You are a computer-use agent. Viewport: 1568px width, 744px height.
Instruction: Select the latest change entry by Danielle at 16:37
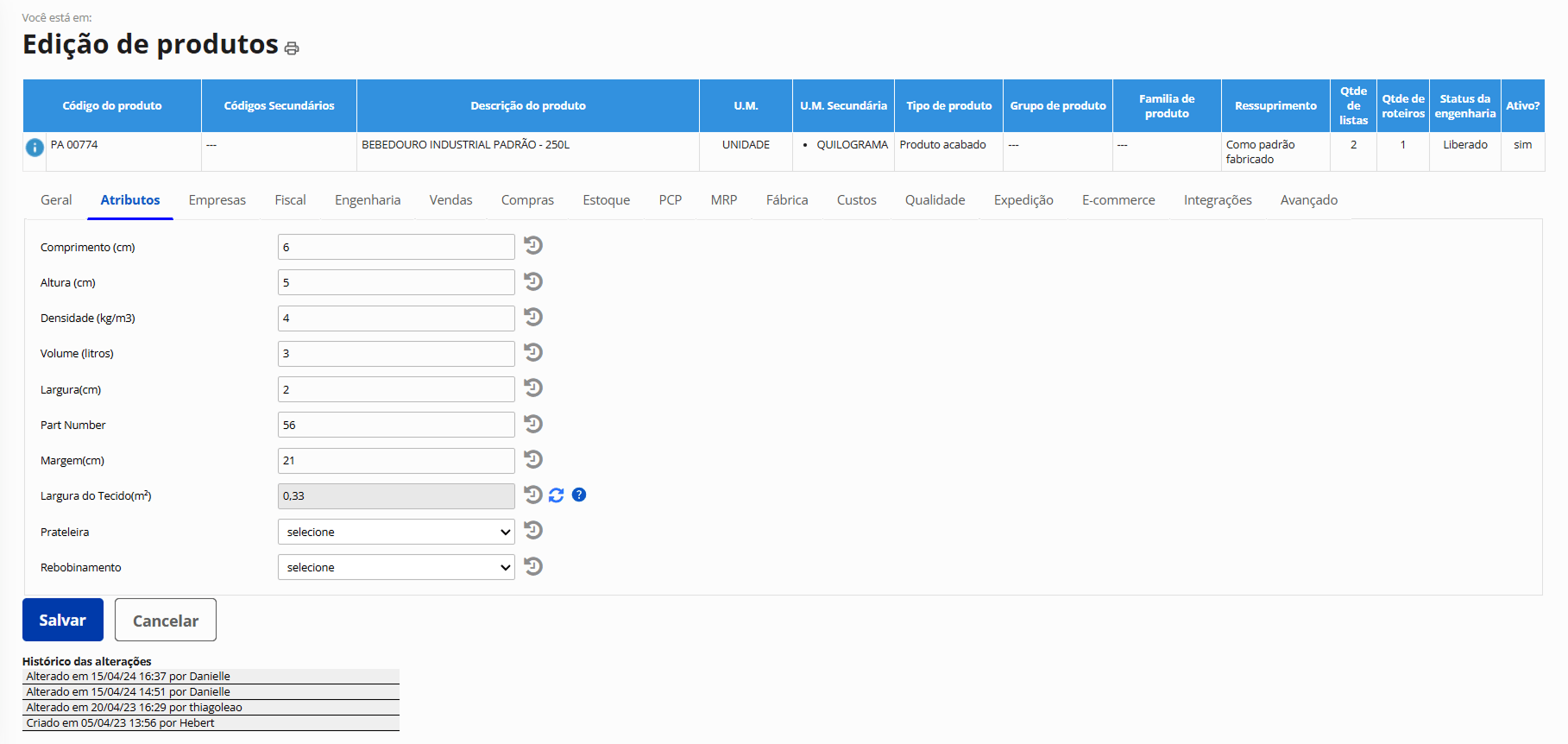point(128,677)
